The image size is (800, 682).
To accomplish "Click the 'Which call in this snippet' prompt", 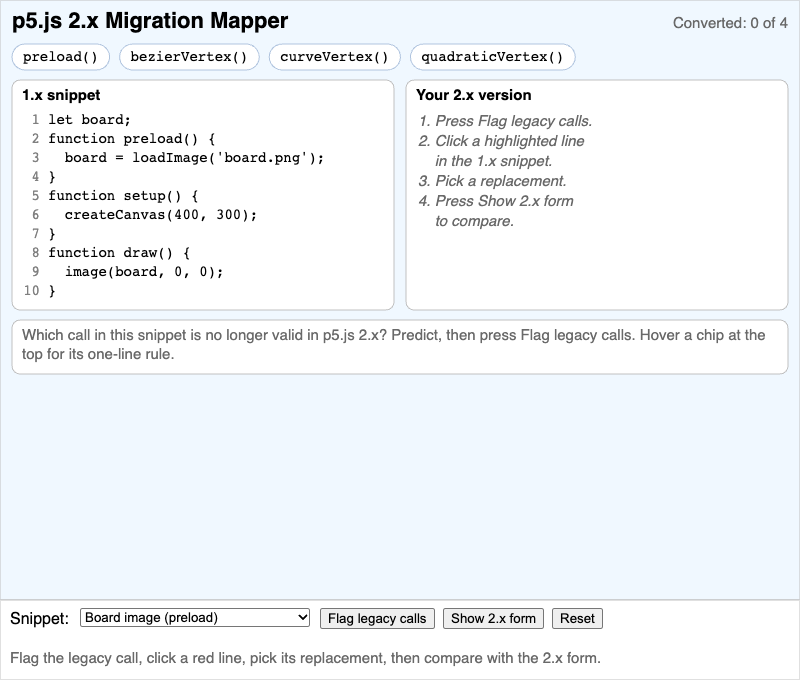I will 393,344.
